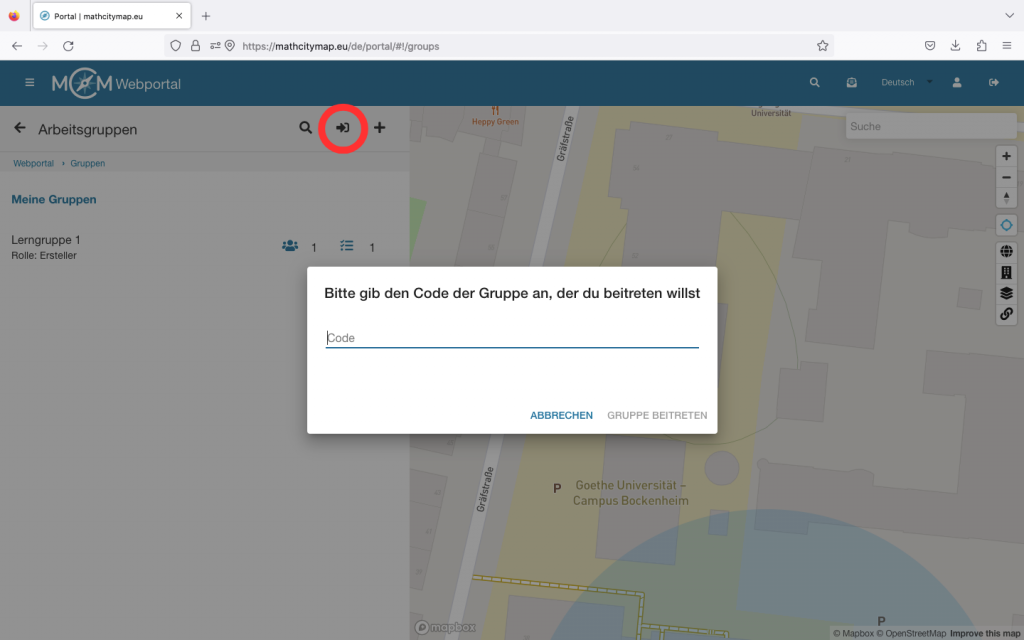Open the hamburger menu in the header
This screenshot has height=640, width=1024.
click(30, 83)
